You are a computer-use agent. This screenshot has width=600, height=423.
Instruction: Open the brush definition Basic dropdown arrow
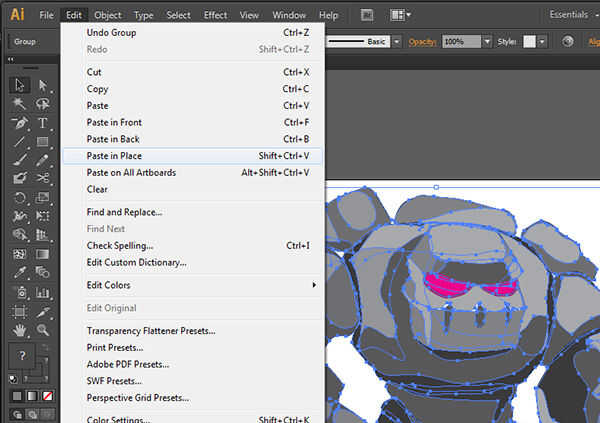(x=397, y=41)
